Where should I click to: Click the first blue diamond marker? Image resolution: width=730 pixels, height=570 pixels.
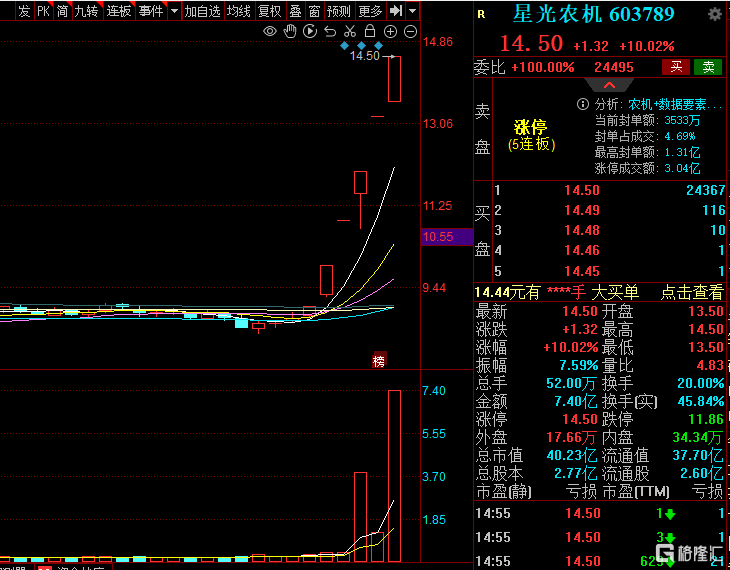(x=345, y=46)
